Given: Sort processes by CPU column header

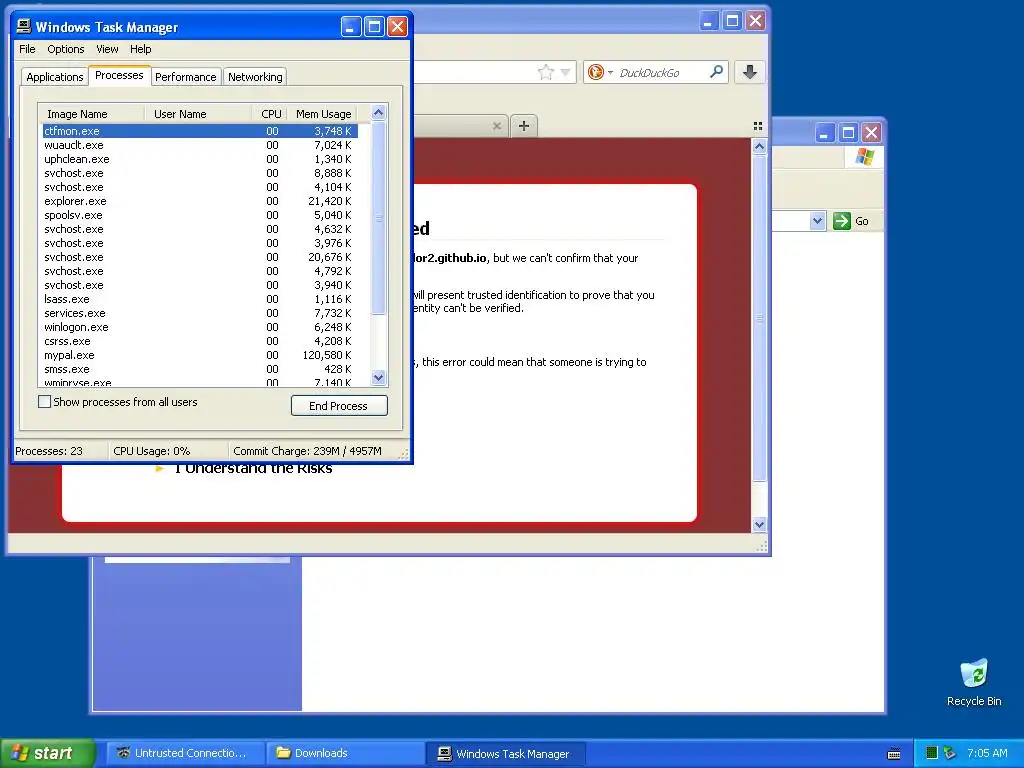Looking at the screenshot, I should (269, 114).
